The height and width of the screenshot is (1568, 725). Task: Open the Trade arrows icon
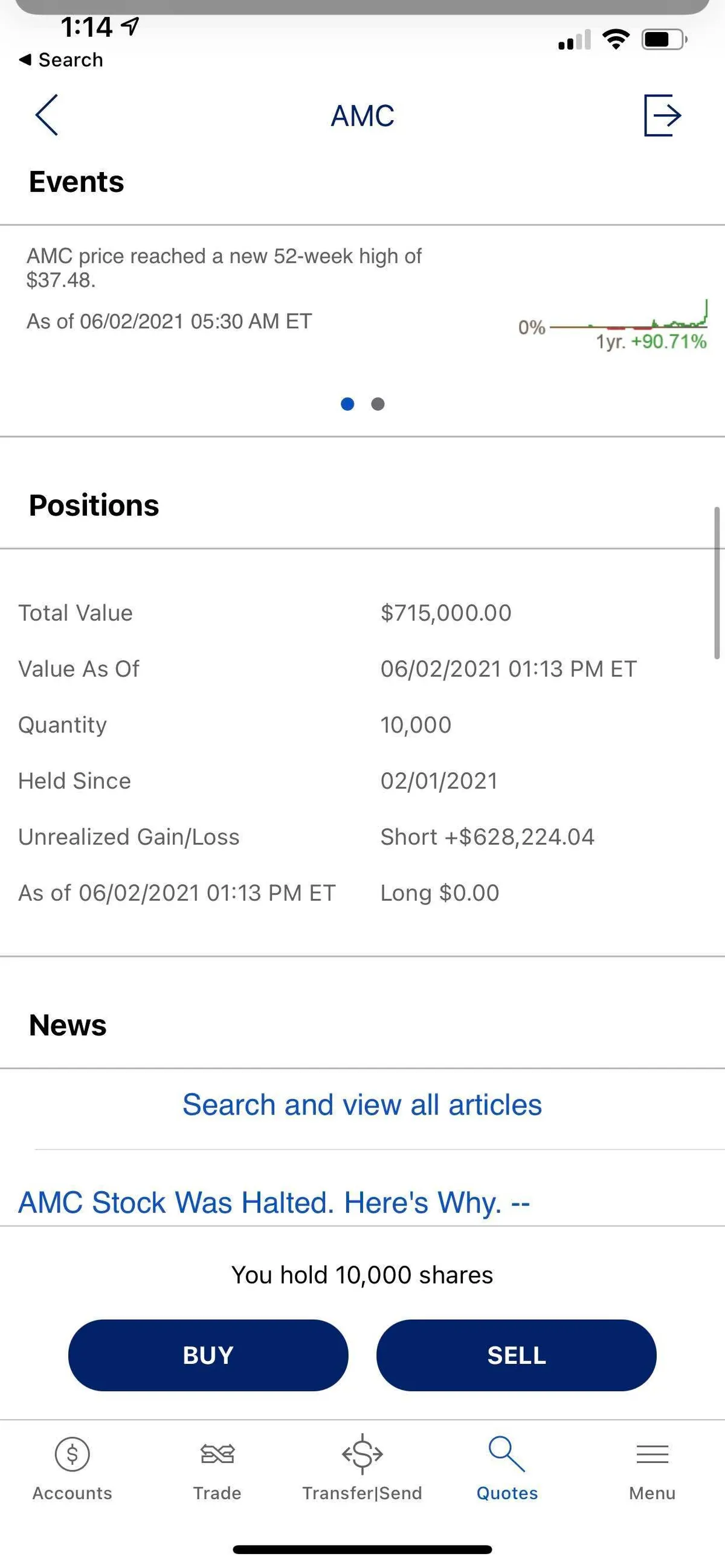click(x=217, y=1453)
